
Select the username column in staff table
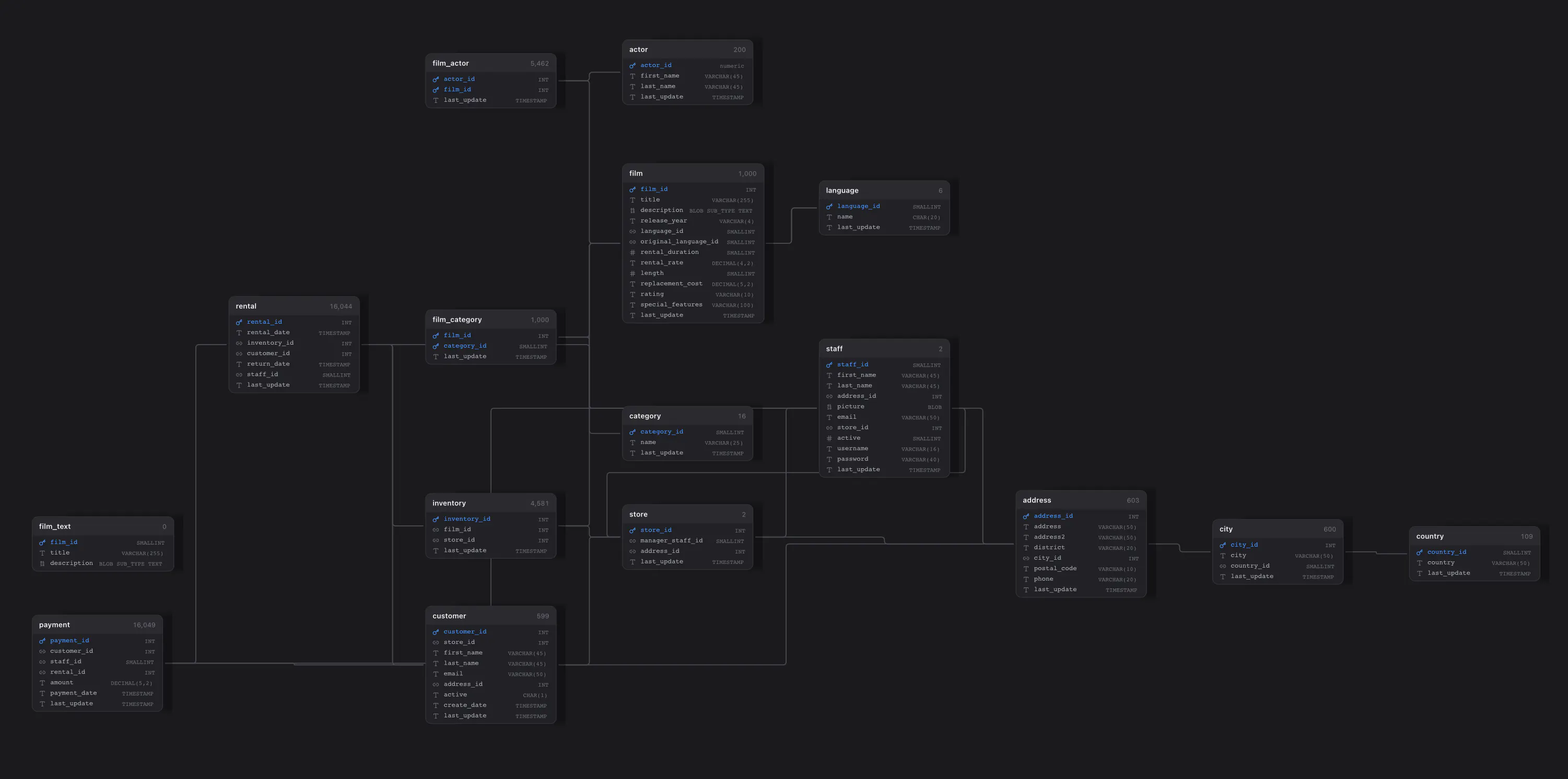tap(884, 448)
